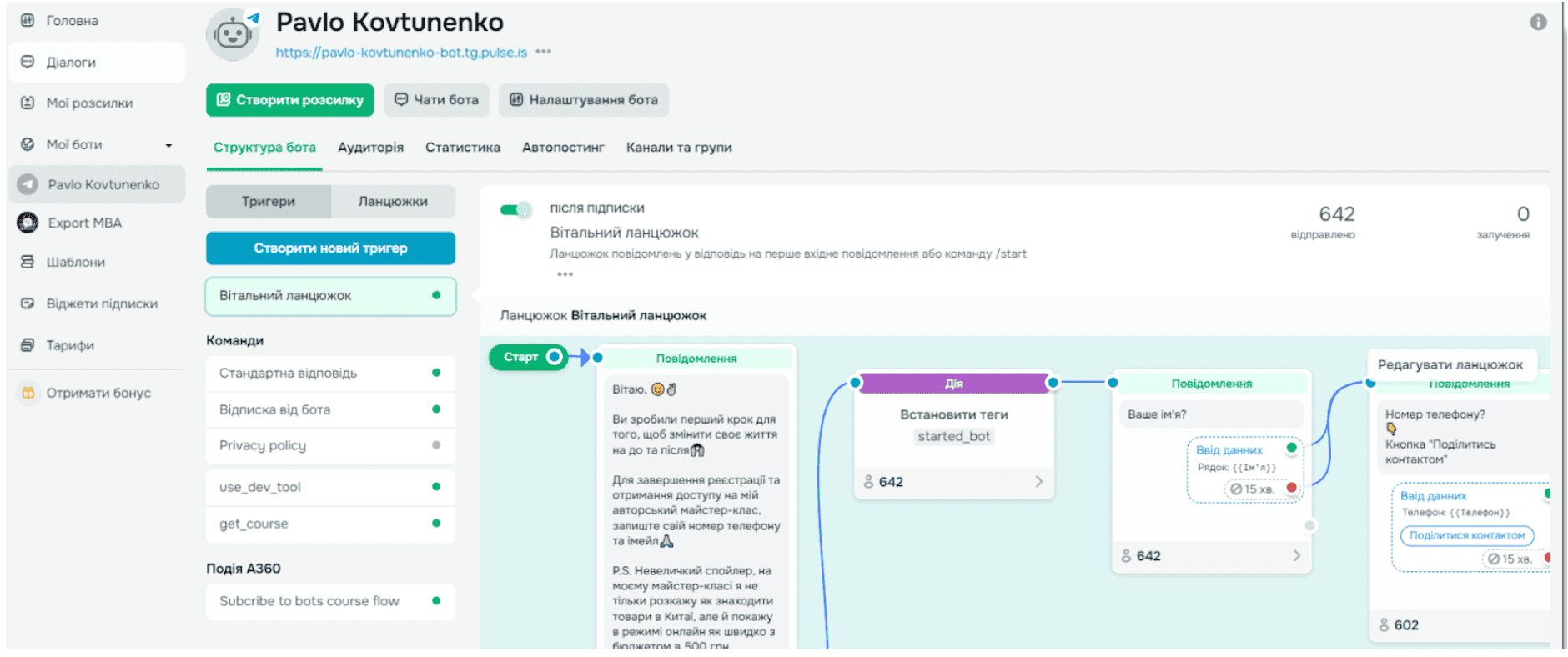Click the Встановити теги action text

953,414
